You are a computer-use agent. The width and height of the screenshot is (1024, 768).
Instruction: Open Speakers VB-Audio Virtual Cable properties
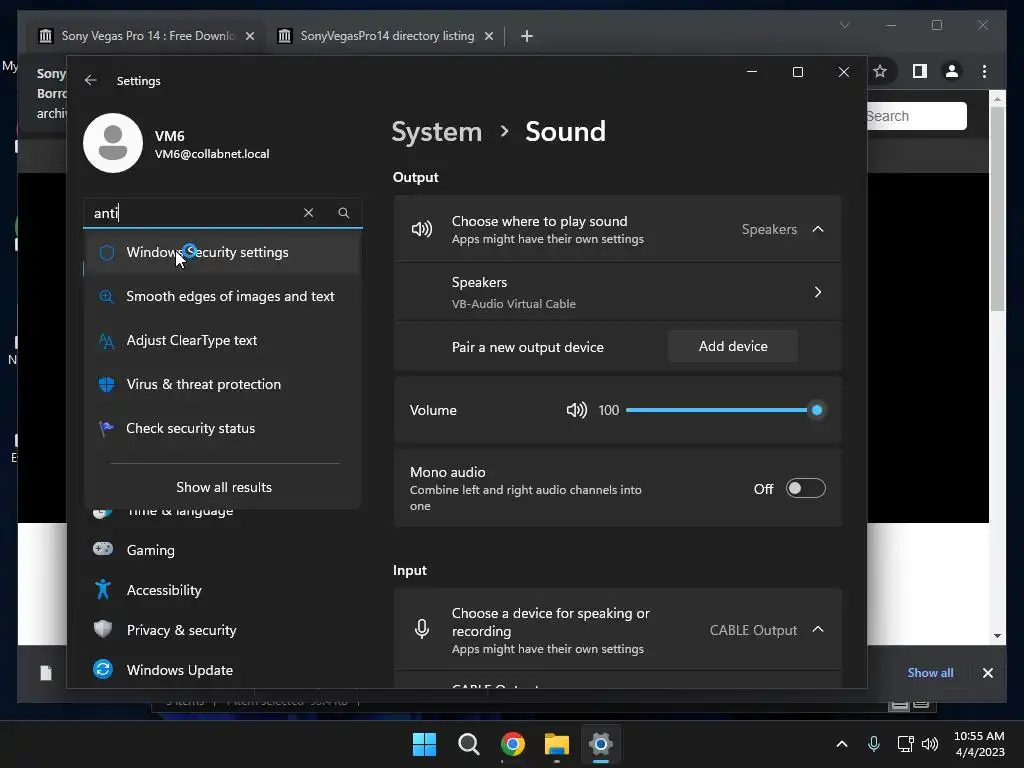(x=618, y=292)
